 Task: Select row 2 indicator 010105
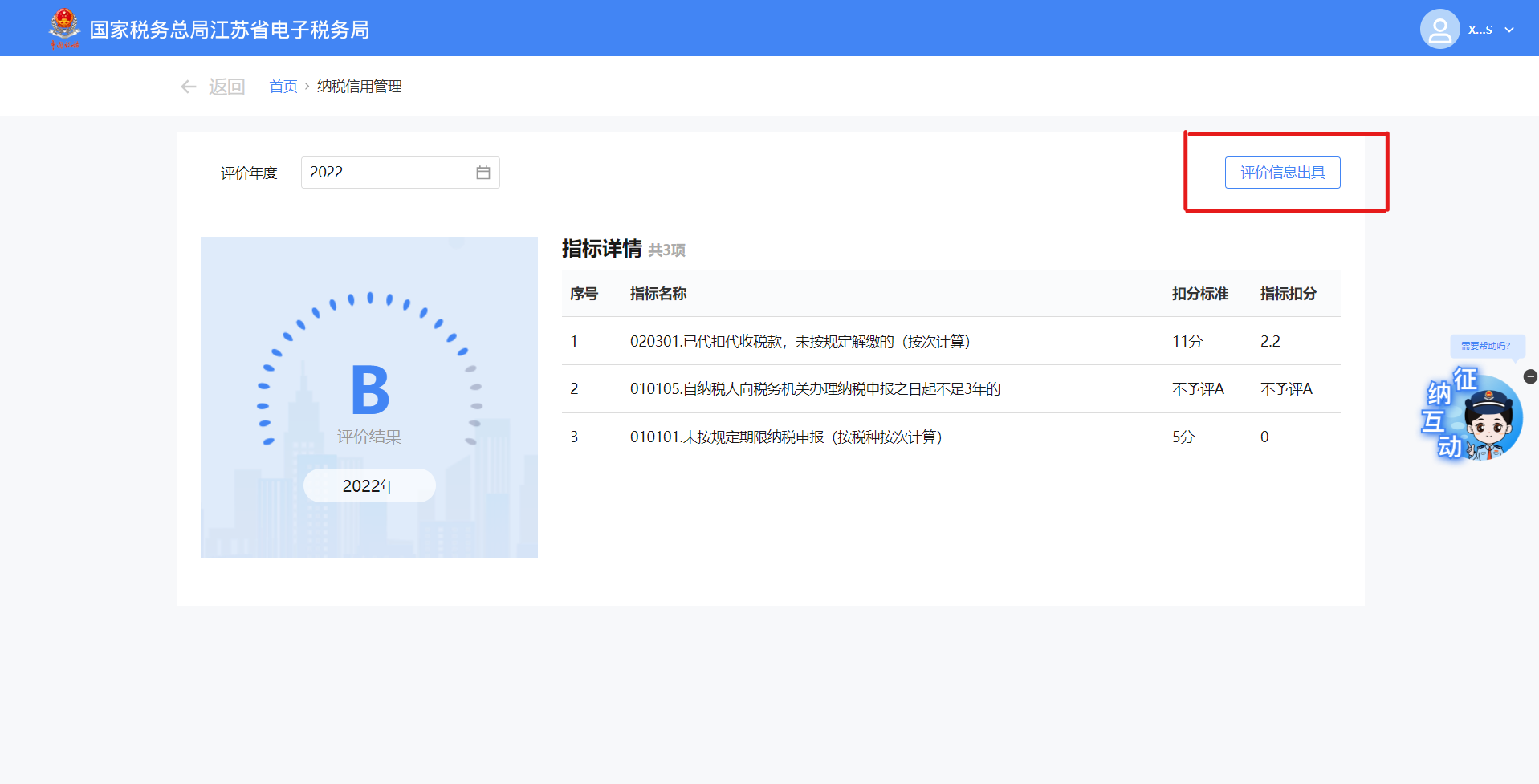(x=815, y=389)
